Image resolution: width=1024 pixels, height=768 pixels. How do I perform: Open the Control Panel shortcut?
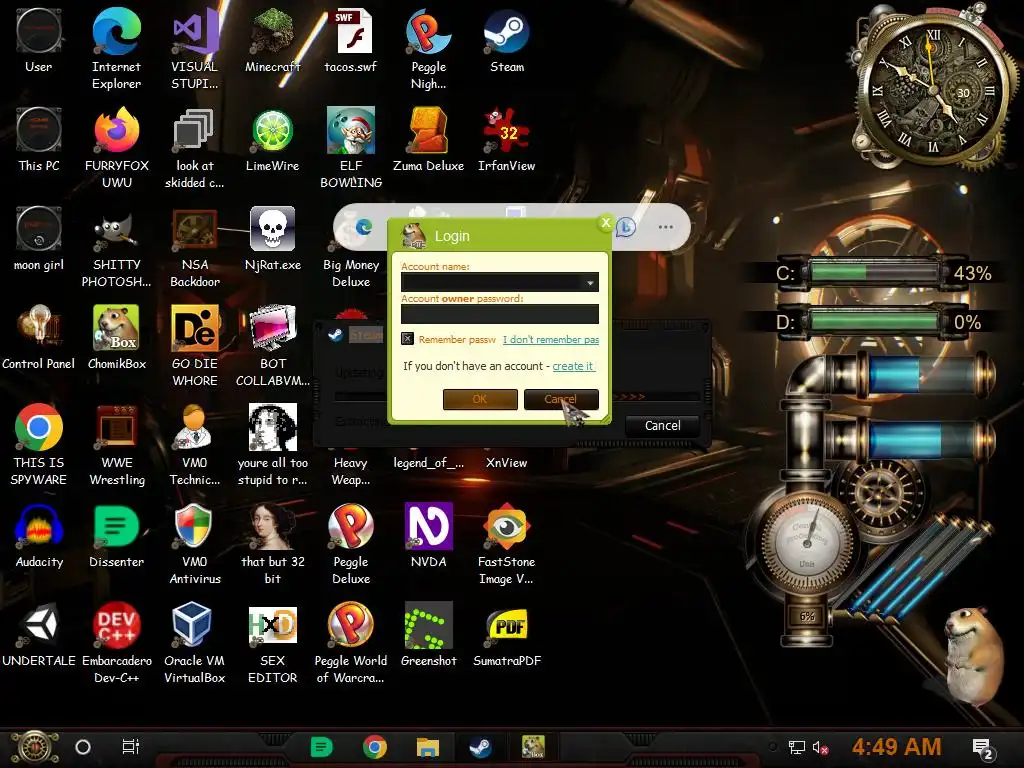coord(39,338)
